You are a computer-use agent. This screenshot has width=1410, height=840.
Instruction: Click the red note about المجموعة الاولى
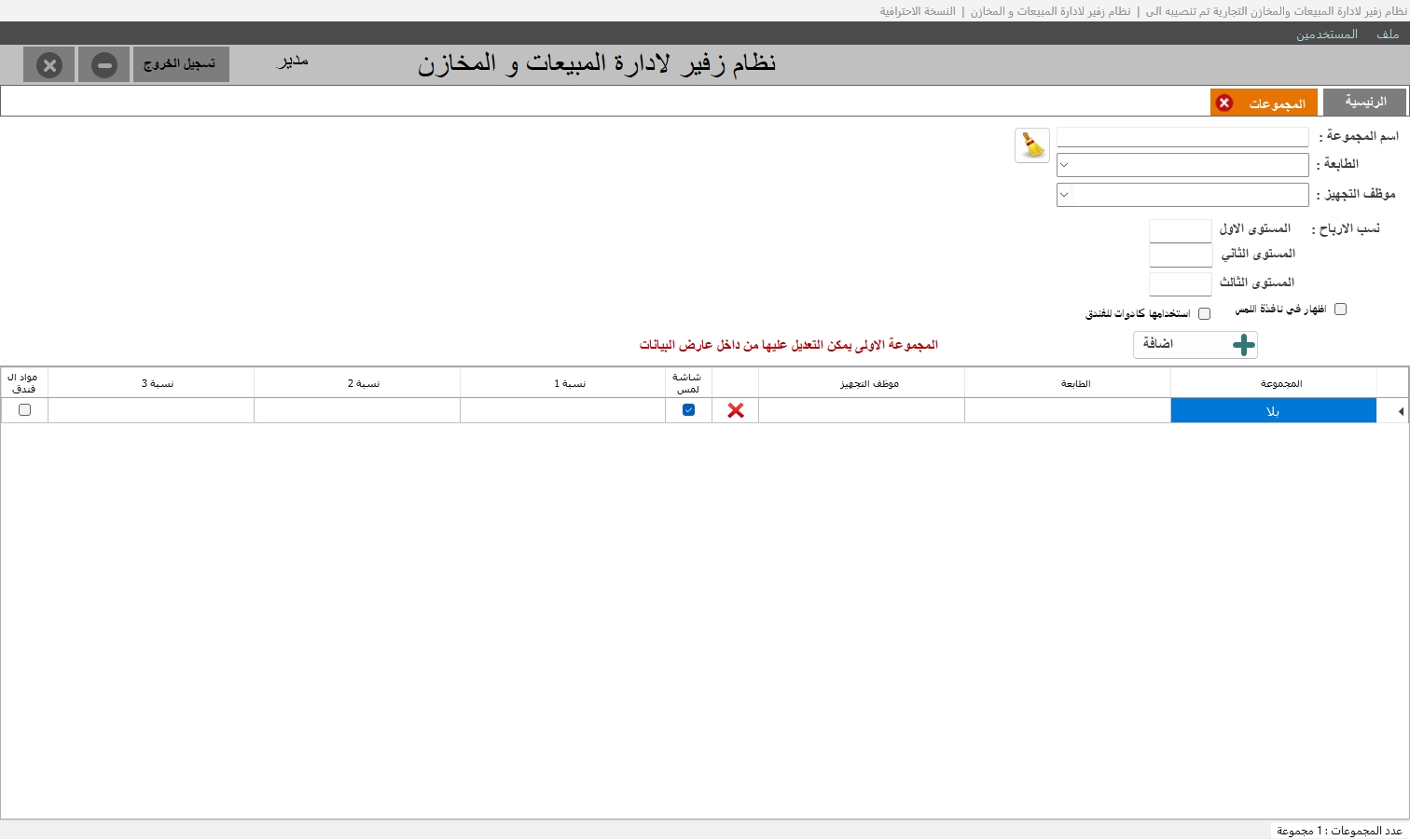(789, 345)
